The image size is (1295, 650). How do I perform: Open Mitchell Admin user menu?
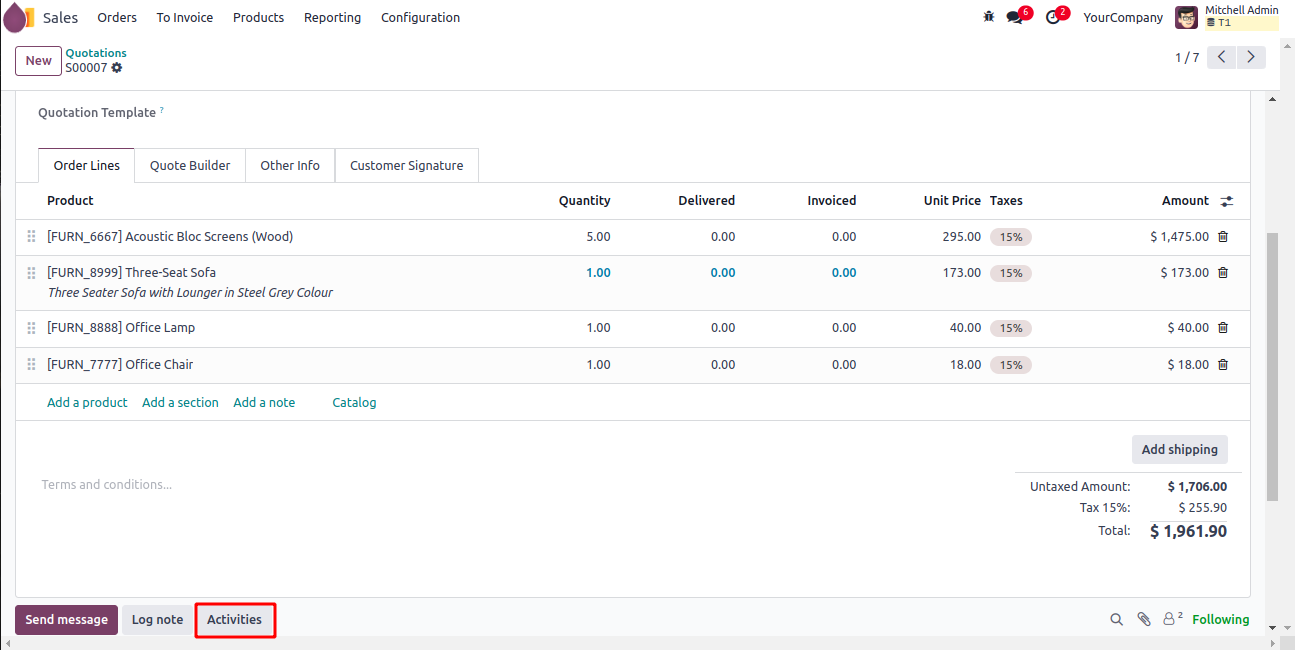click(x=1226, y=17)
